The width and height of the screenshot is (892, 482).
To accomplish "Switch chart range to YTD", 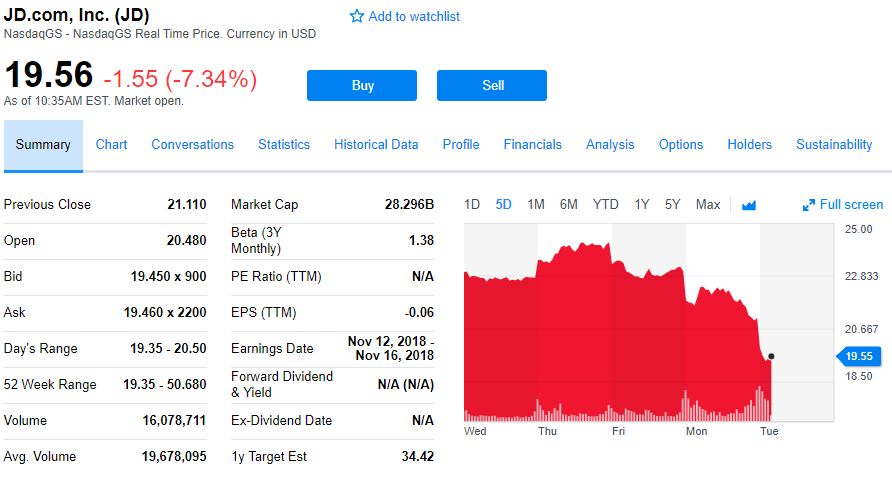I will [605, 204].
